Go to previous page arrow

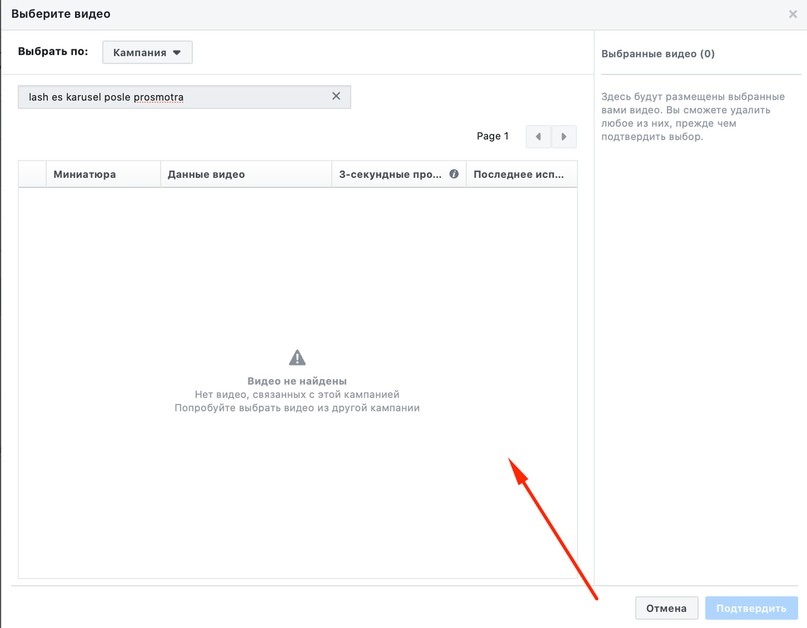[x=538, y=136]
